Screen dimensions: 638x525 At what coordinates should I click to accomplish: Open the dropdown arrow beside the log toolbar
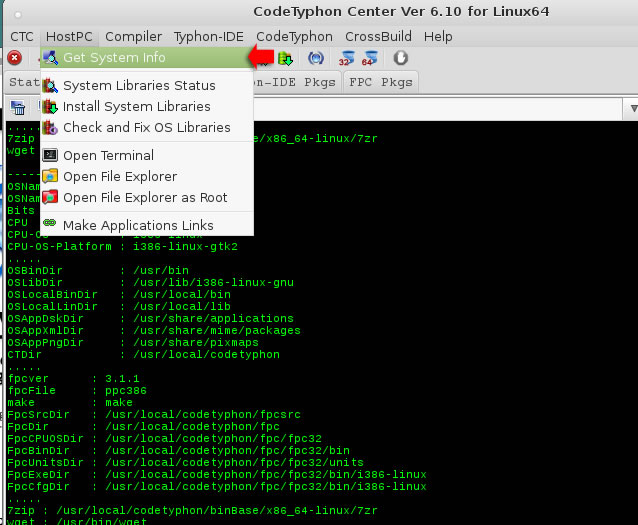click(x=633, y=108)
